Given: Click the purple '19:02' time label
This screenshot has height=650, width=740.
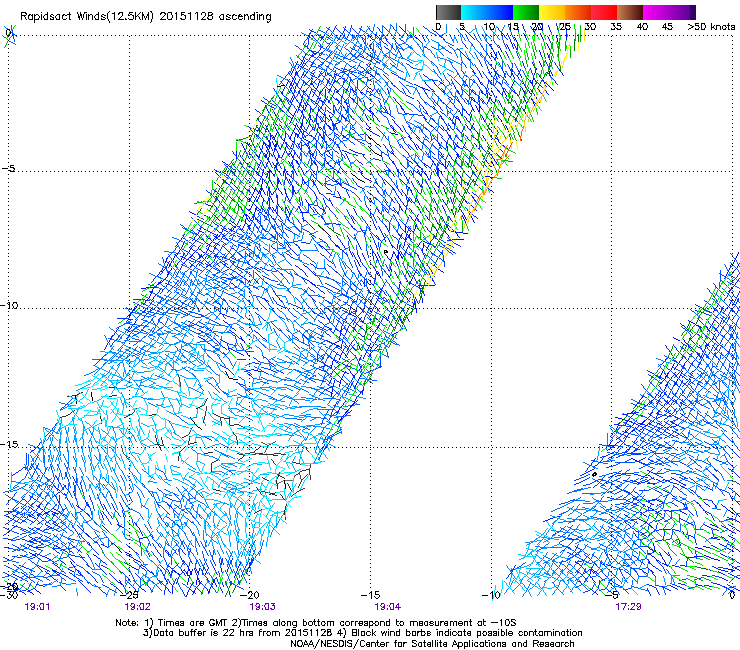Looking at the screenshot, I should [x=137, y=607].
